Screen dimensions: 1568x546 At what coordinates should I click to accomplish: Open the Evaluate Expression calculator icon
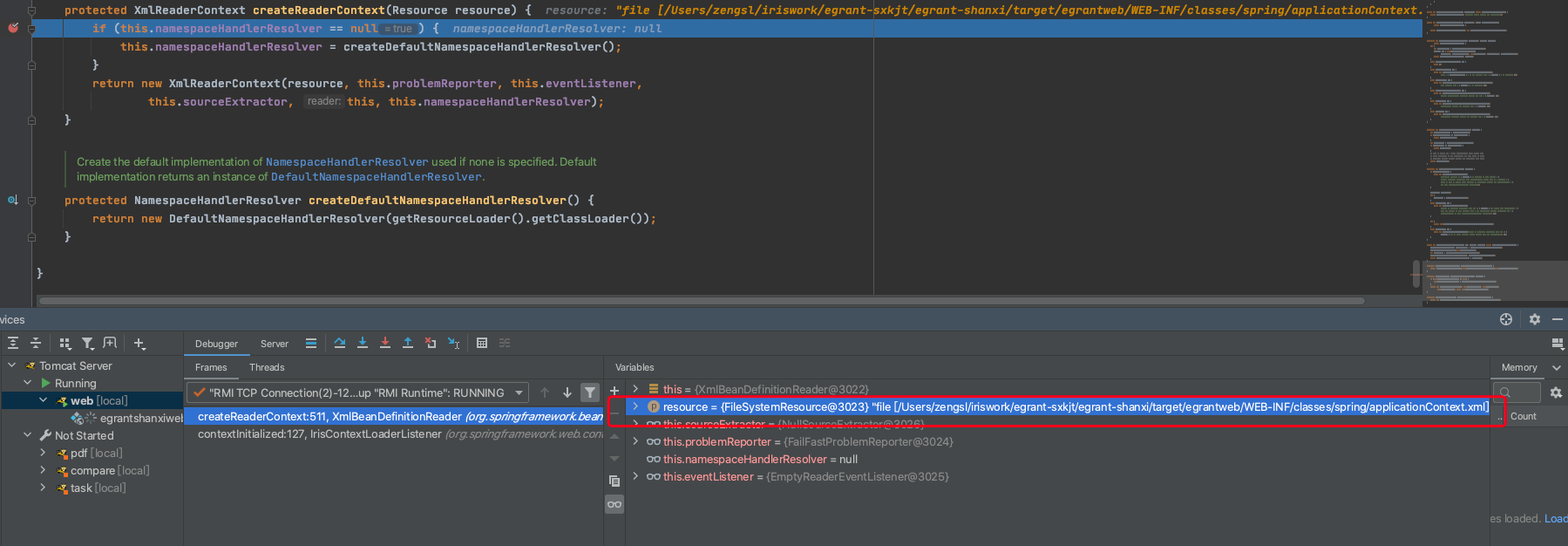482,344
